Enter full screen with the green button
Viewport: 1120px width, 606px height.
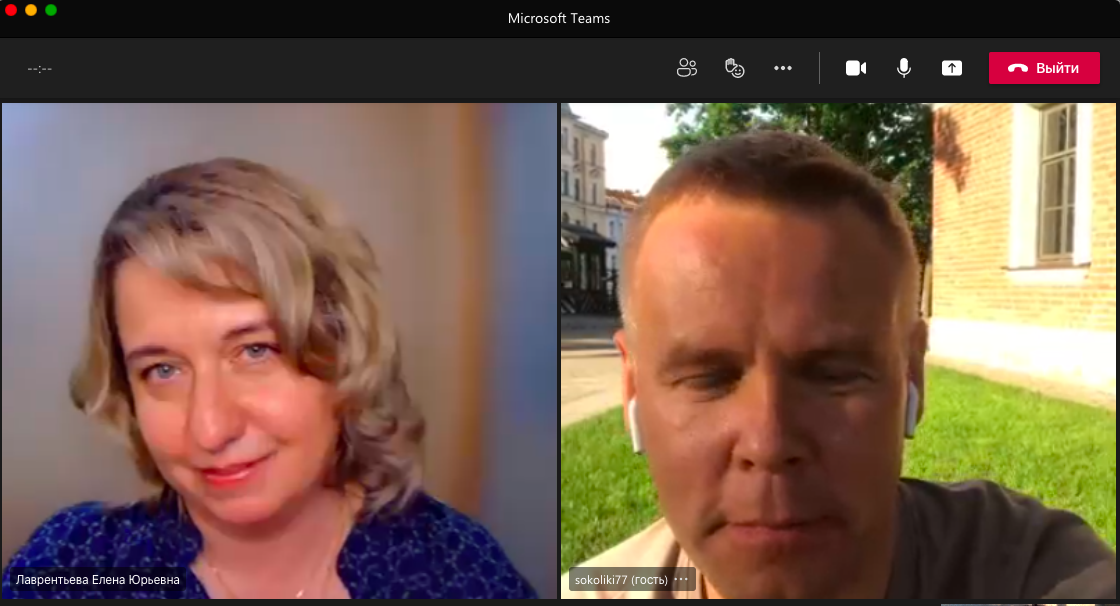point(51,10)
